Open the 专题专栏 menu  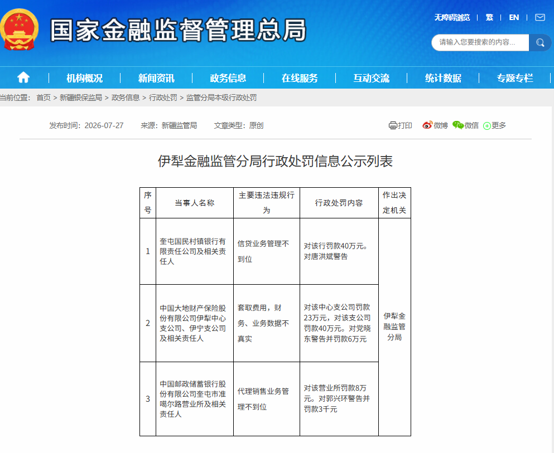click(515, 78)
